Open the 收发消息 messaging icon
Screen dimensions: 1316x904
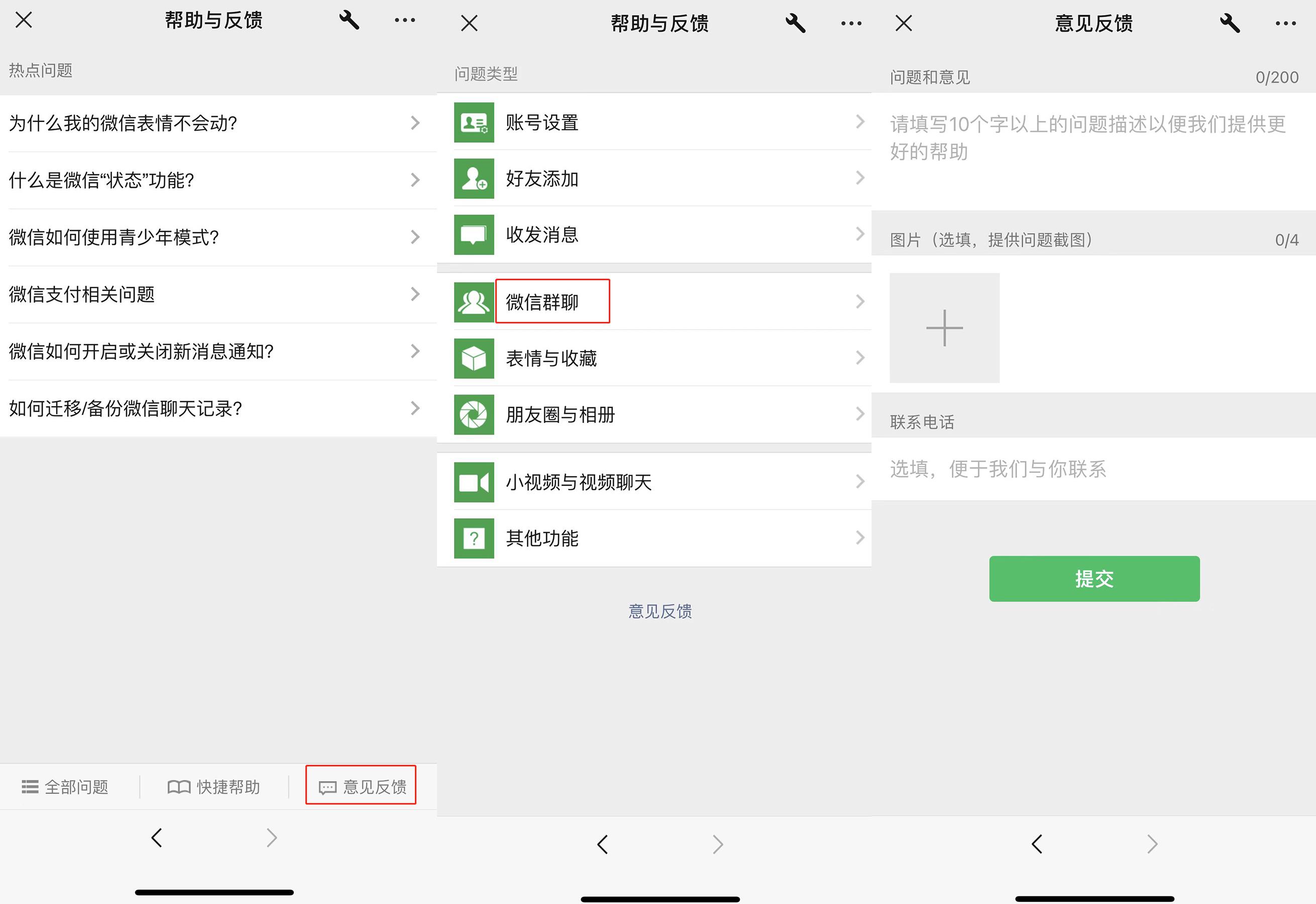tap(475, 235)
